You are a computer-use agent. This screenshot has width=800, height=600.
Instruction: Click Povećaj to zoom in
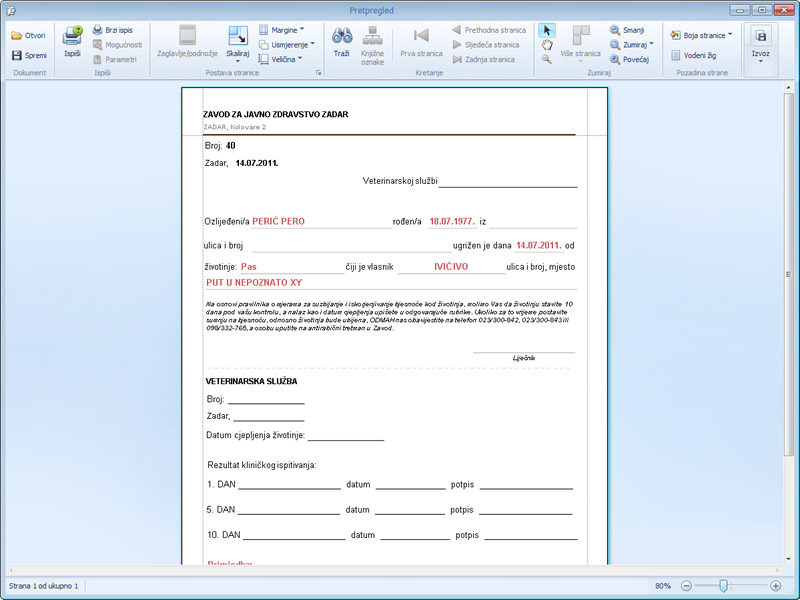pyautogui.click(x=630, y=59)
